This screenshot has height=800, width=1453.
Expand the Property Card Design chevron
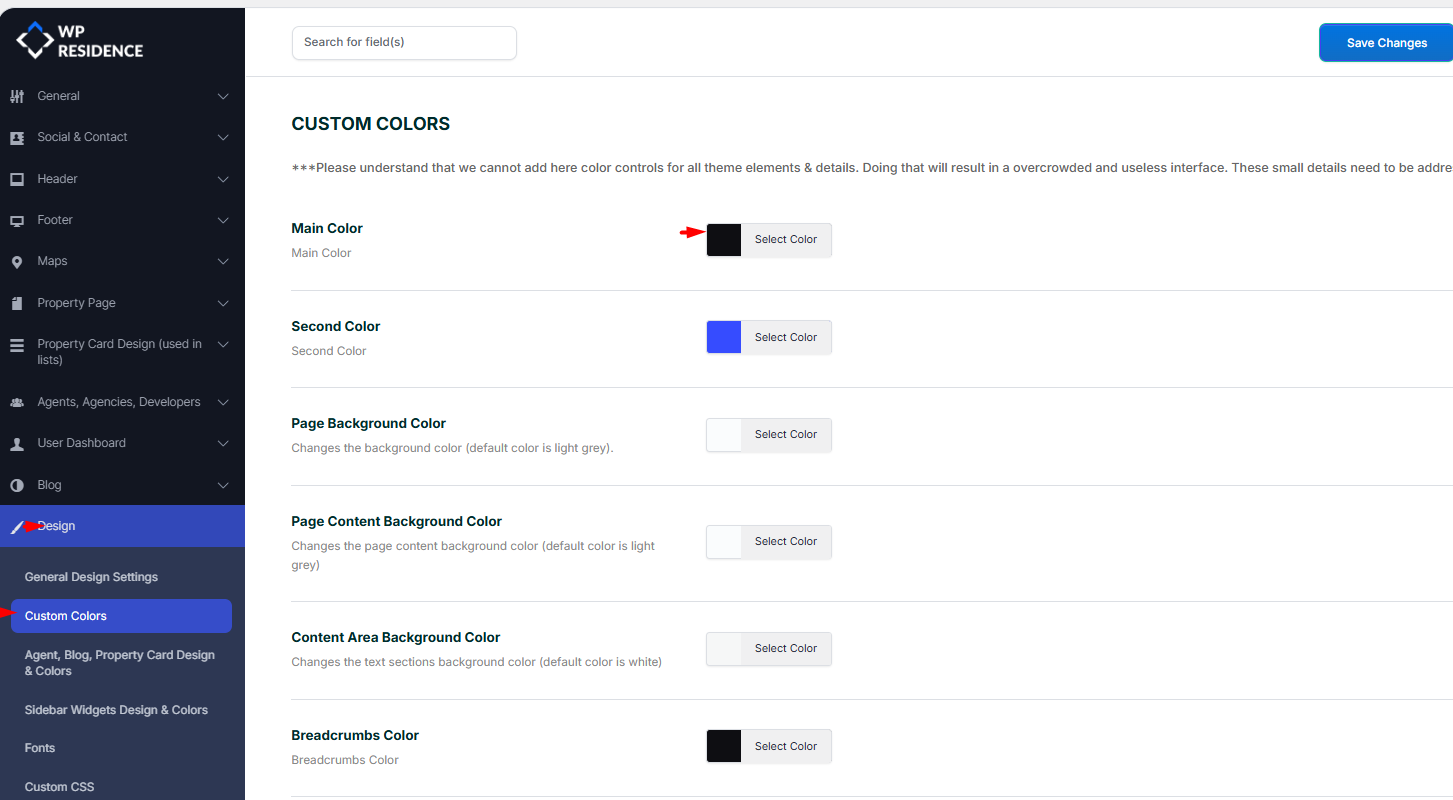pyautogui.click(x=223, y=344)
